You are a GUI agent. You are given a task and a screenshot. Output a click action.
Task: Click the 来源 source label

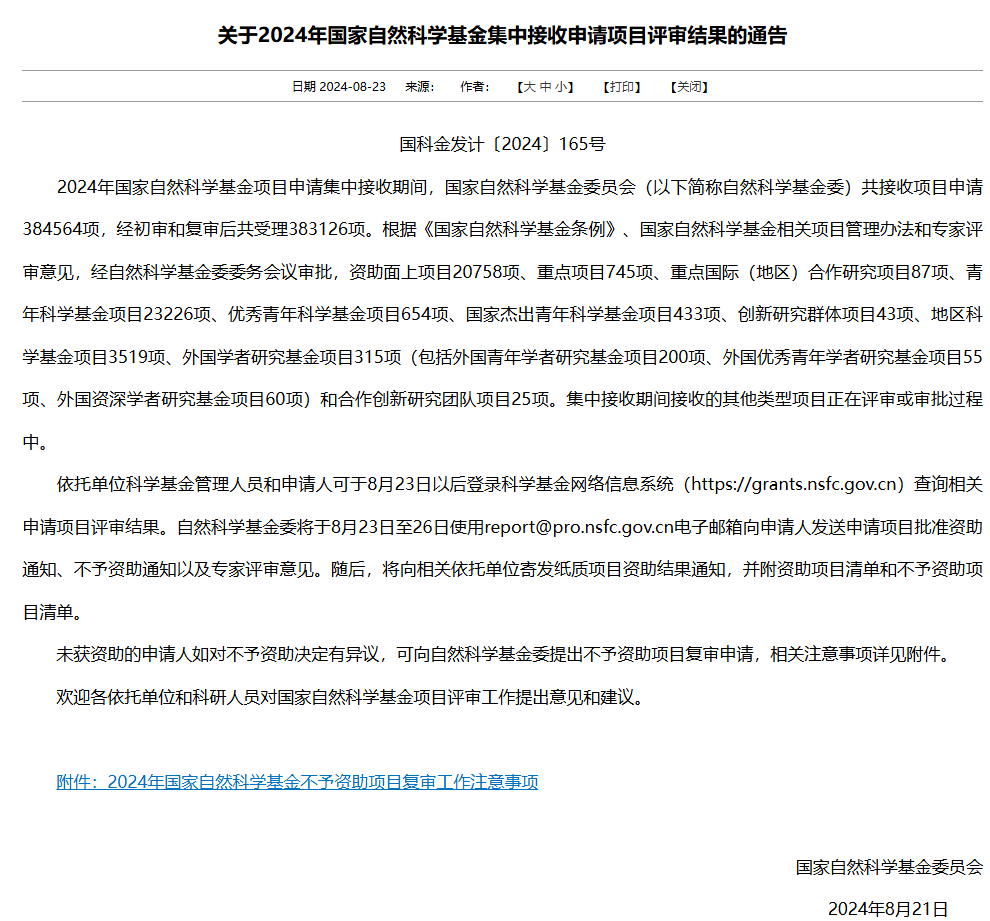tap(419, 87)
